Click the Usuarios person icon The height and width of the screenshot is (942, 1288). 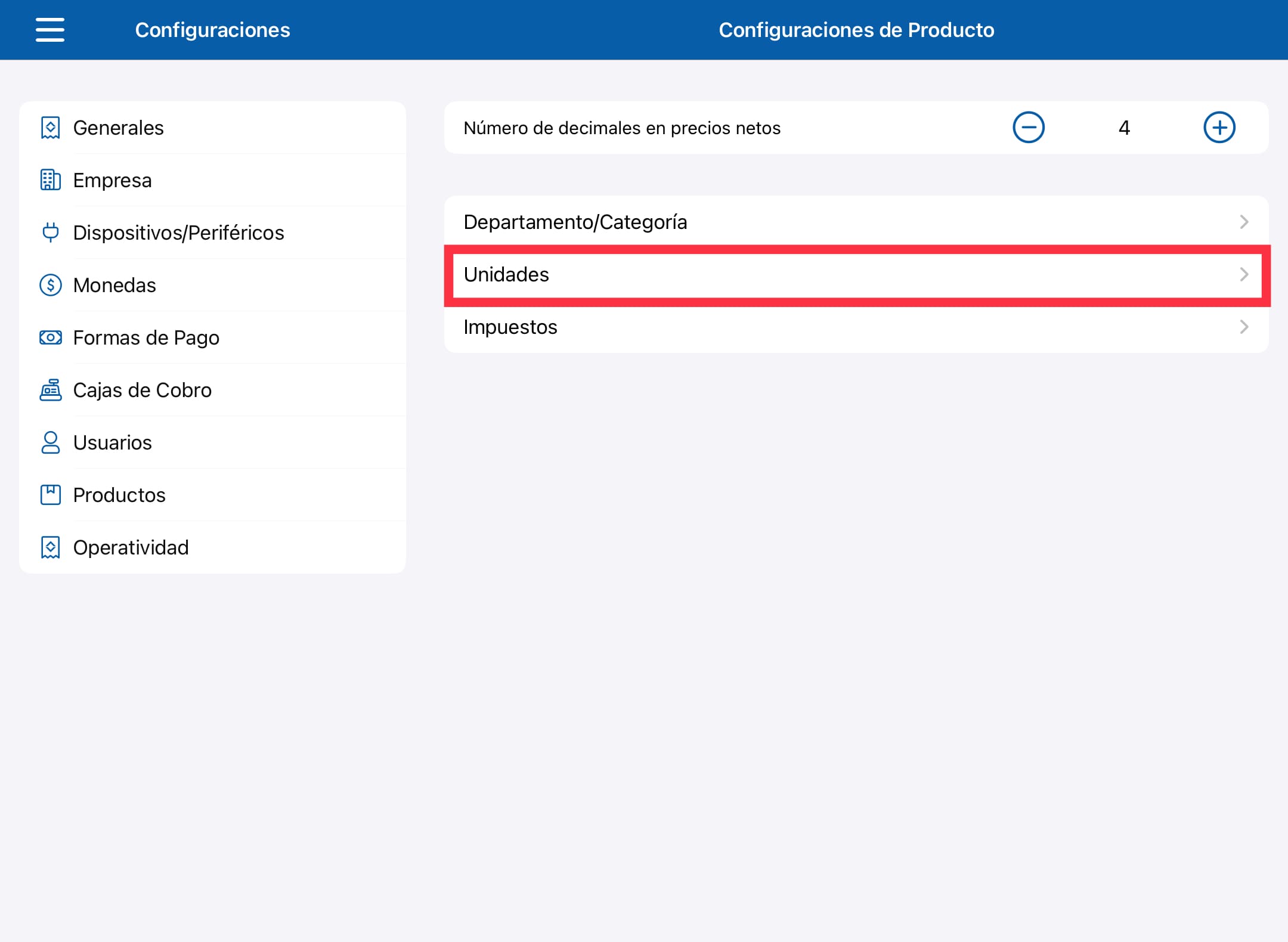click(x=51, y=442)
